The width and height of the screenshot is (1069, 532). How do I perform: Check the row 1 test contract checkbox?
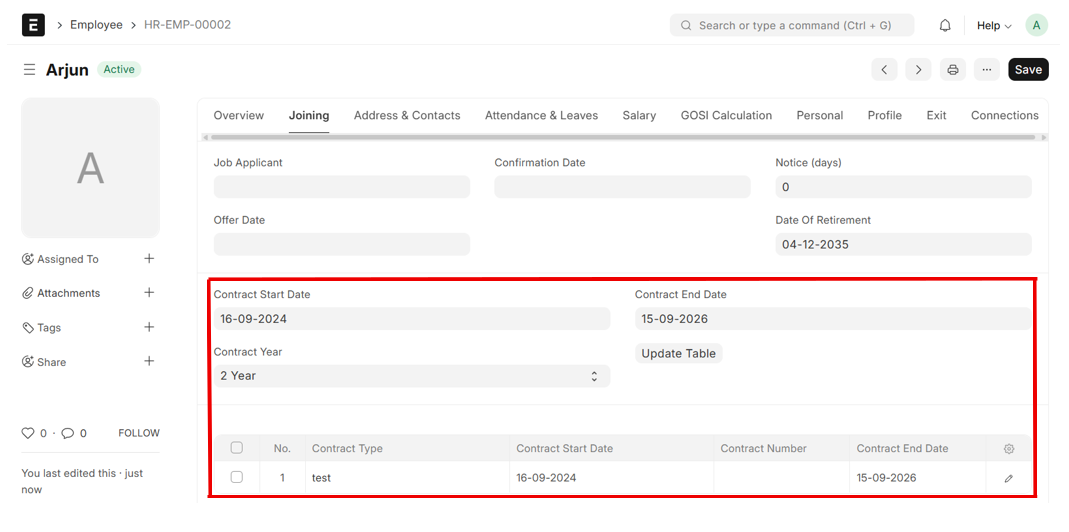(237, 477)
